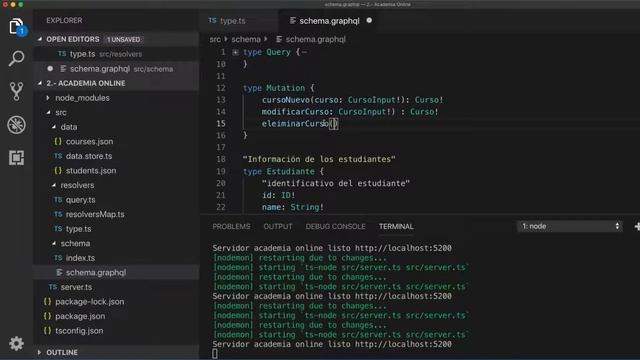Viewport: 640px width, 360px height.
Task: Expand folded type Query block
Action: click(236, 52)
